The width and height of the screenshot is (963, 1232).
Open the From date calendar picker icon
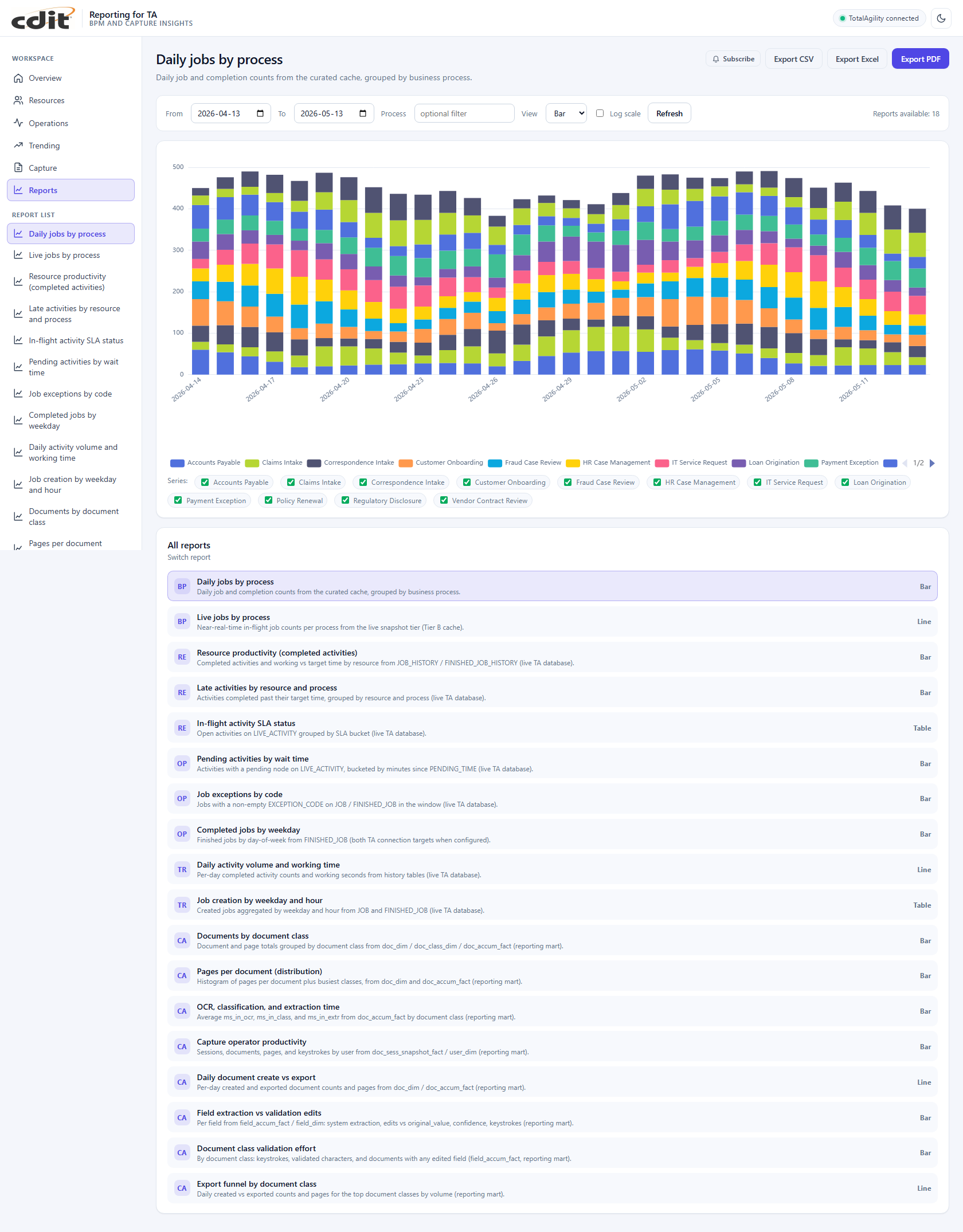tap(260, 113)
